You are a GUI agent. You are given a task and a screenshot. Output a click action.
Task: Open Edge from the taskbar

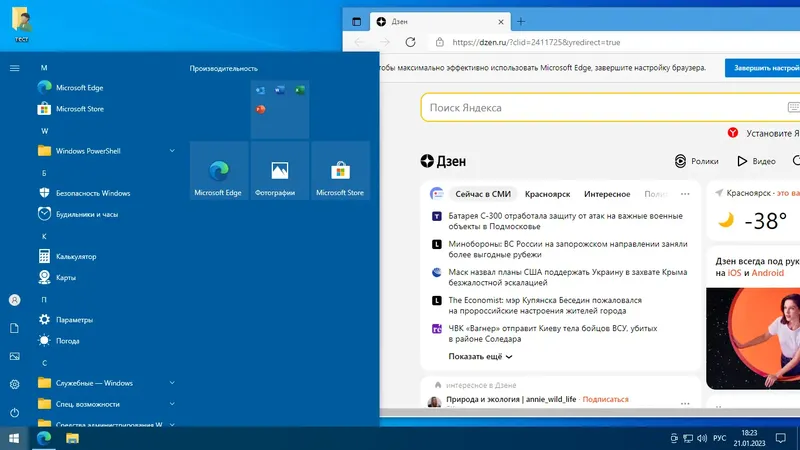(x=44, y=438)
